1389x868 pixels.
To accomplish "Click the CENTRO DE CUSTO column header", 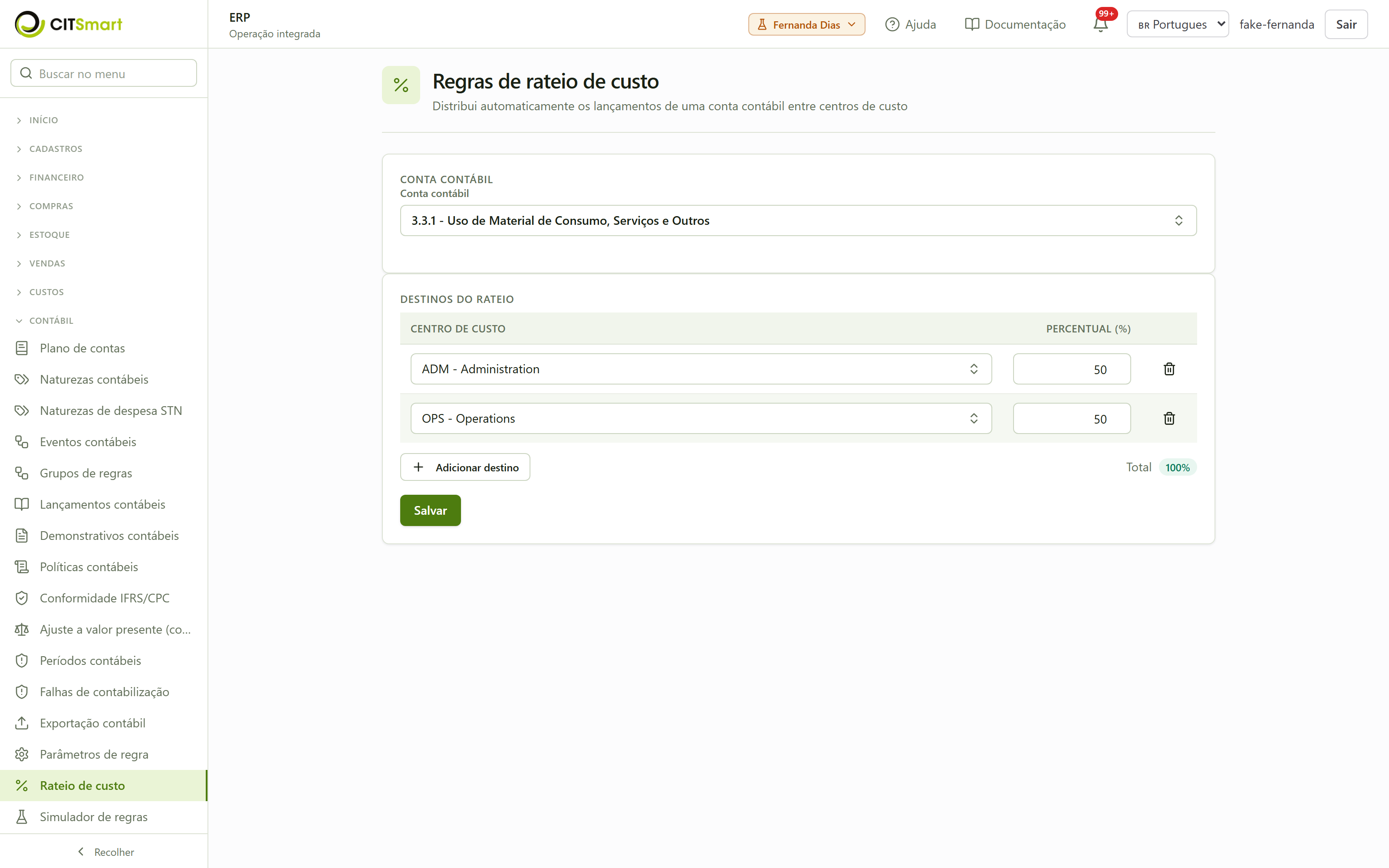I will coord(458,329).
